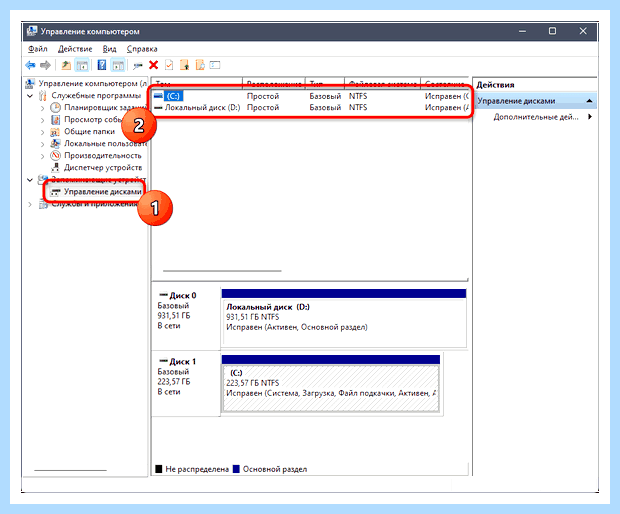Click Дополнительные действия in the Actions pane
This screenshot has height=514, width=620.
(x=536, y=117)
